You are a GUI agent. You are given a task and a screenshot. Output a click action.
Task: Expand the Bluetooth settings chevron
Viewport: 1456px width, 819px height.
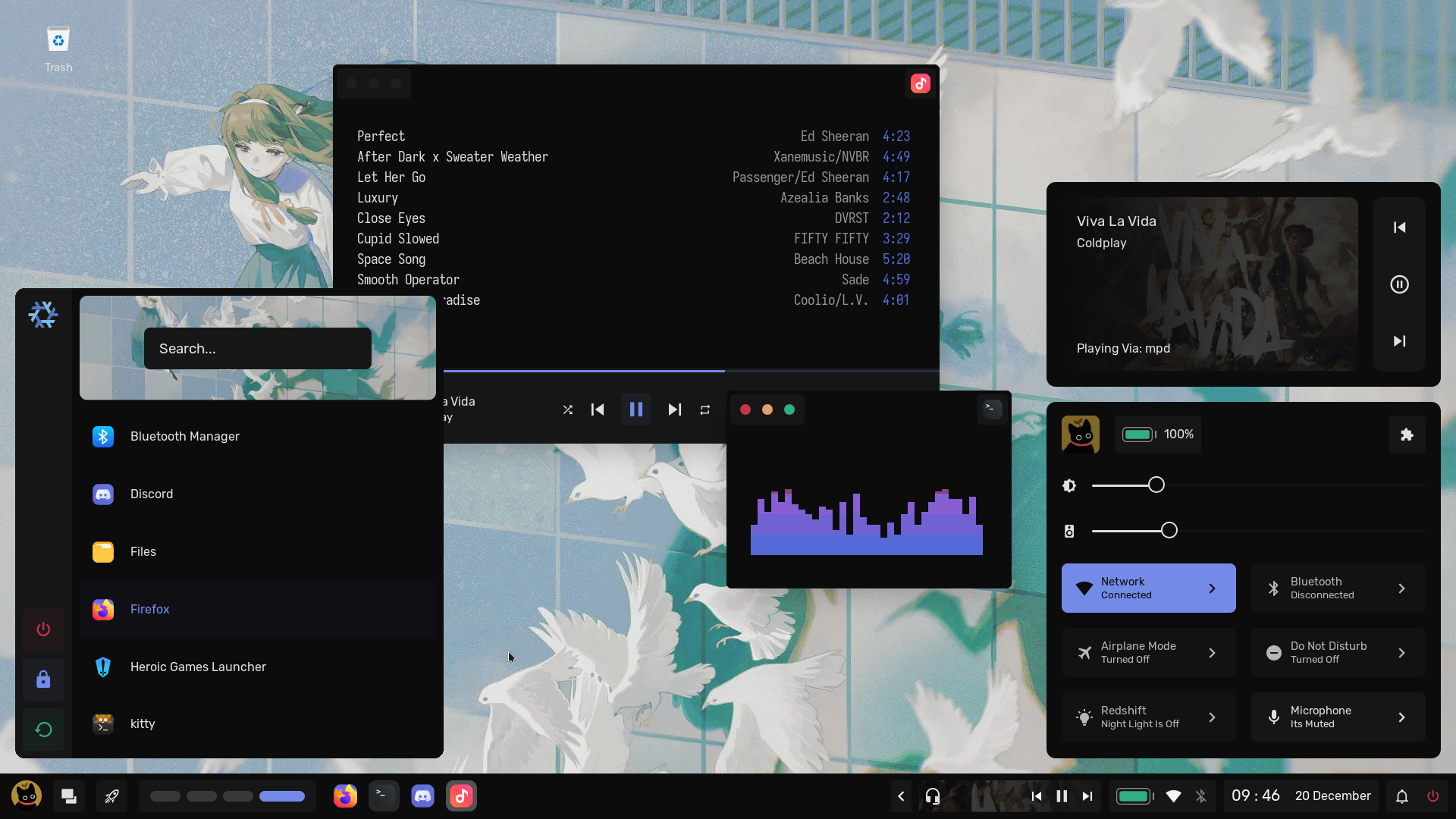[1402, 588]
